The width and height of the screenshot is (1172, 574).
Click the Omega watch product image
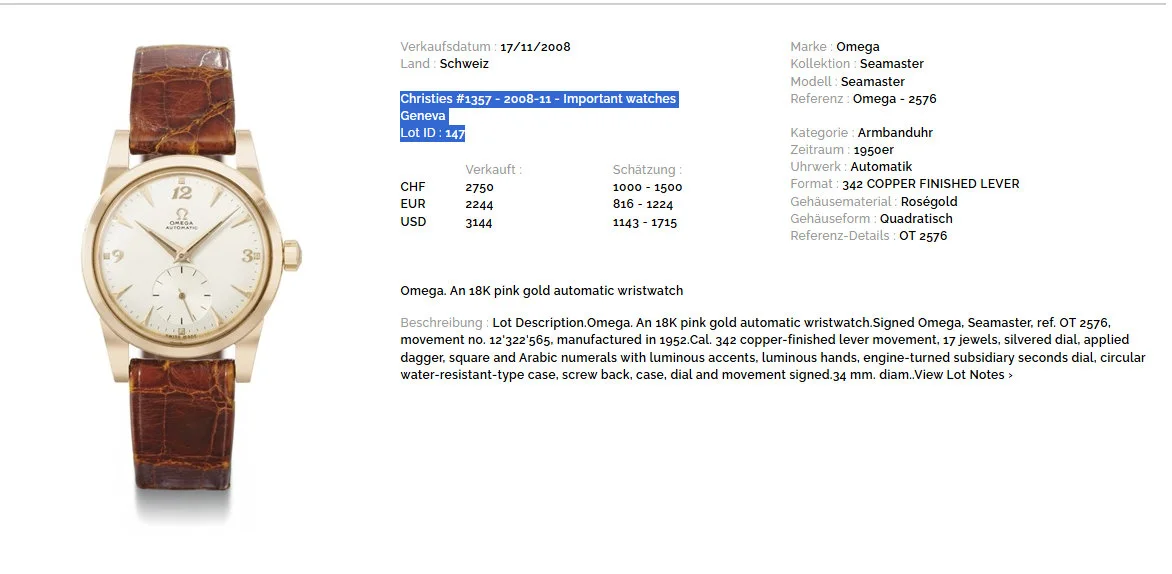pos(188,280)
